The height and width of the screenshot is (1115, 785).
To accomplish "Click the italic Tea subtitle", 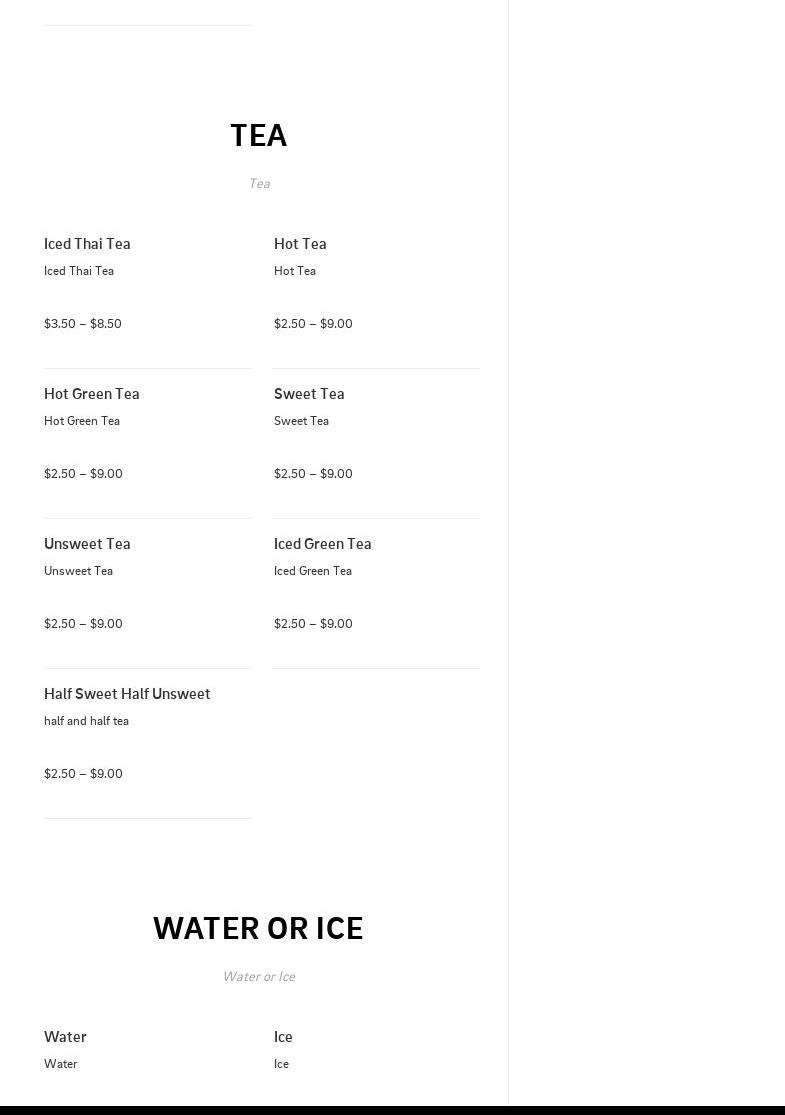I will (x=258, y=183).
